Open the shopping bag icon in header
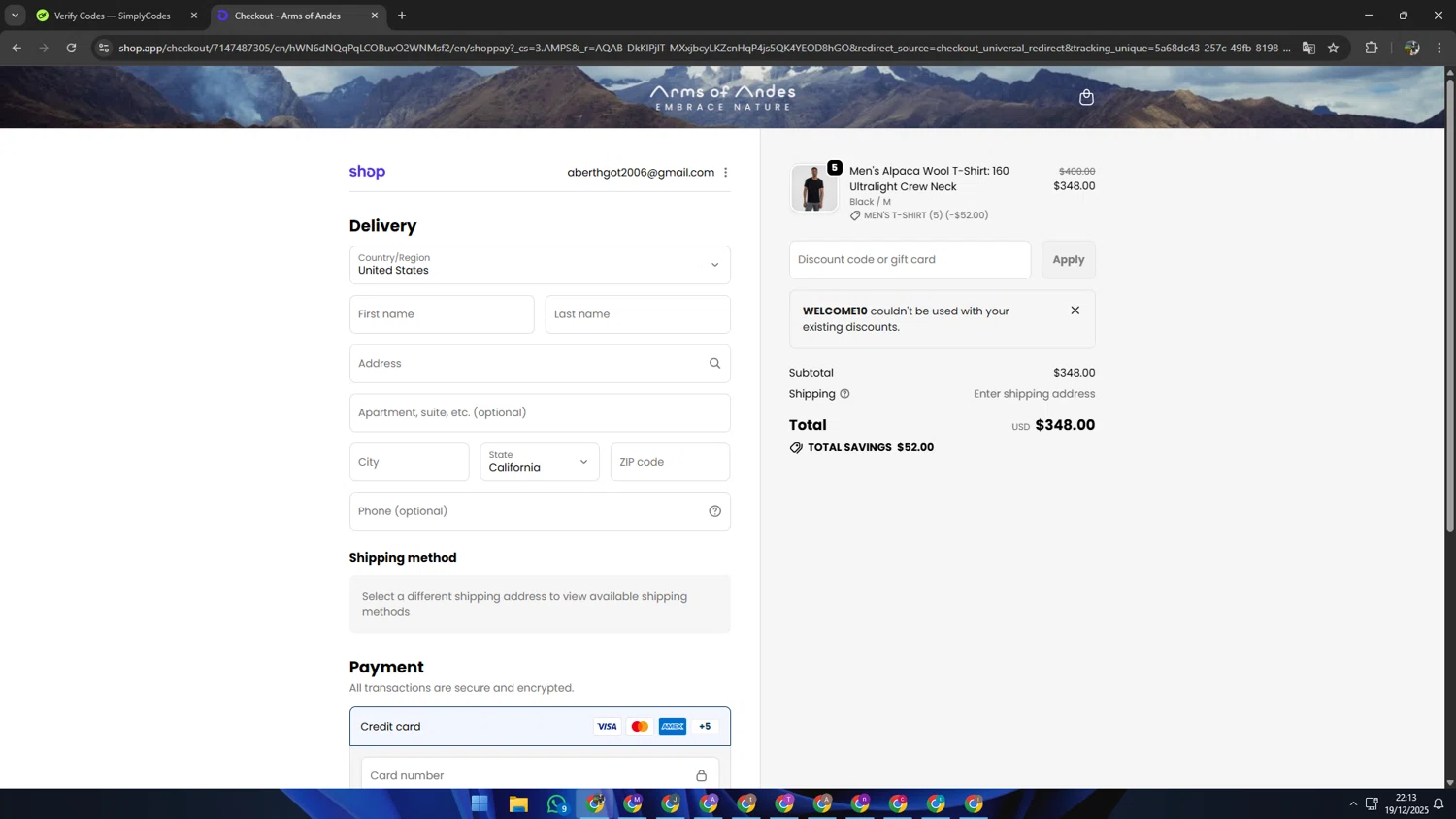Image resolution: width=1456 pixels, height=819 pixels. pos(1086,97)
